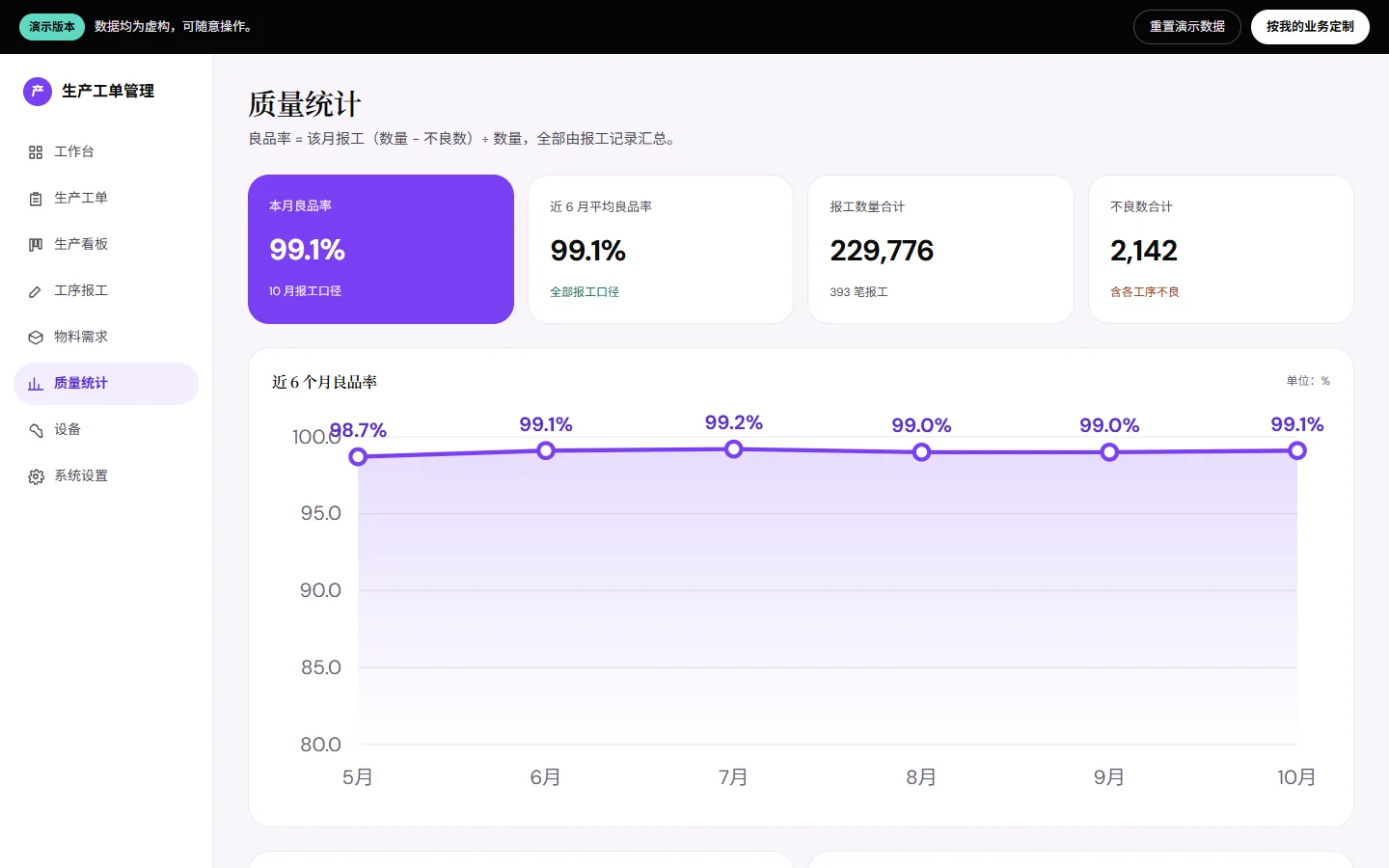This screenshot has height=868, width=1389.
Task: Click the 99.2% label on the chart
Action: tap(734, 422)
